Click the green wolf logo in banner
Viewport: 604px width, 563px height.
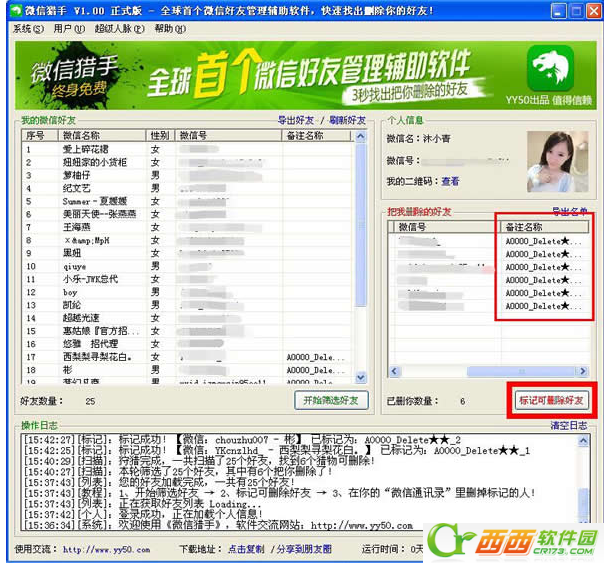click(550, 68)
